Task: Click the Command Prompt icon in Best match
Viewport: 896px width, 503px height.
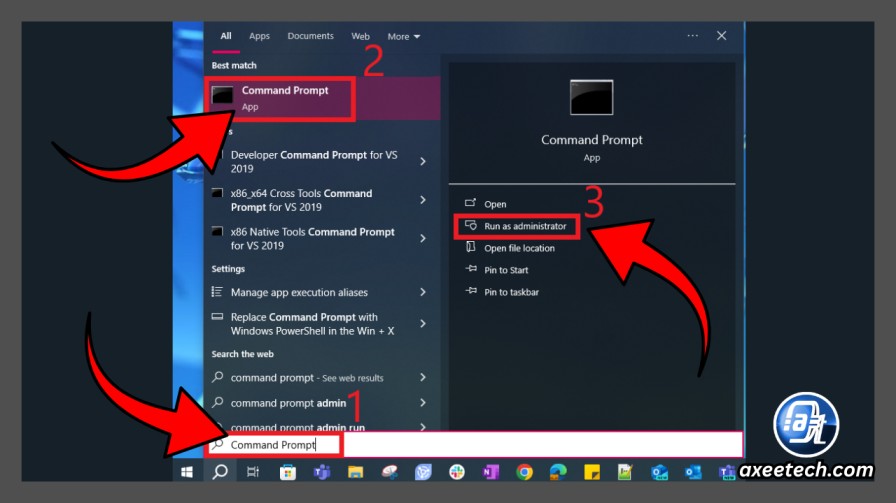Action: [222, 95]
